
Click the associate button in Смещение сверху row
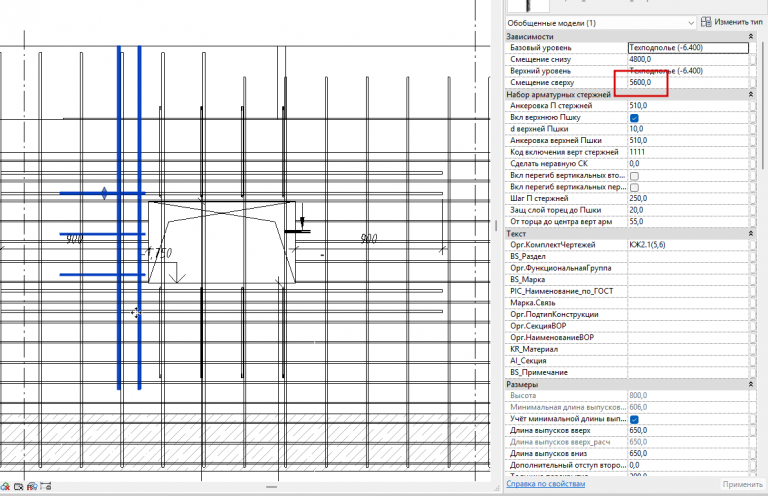[752, 83]
